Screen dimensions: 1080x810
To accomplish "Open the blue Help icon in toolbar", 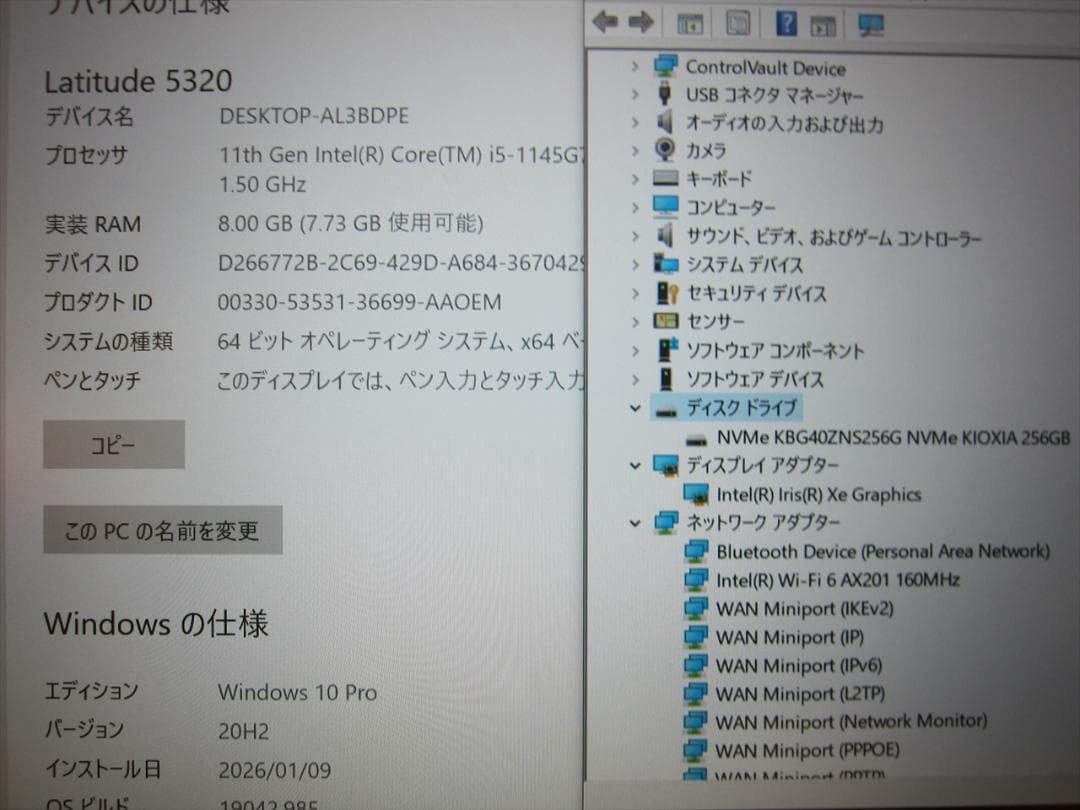I will pos(786,23).
